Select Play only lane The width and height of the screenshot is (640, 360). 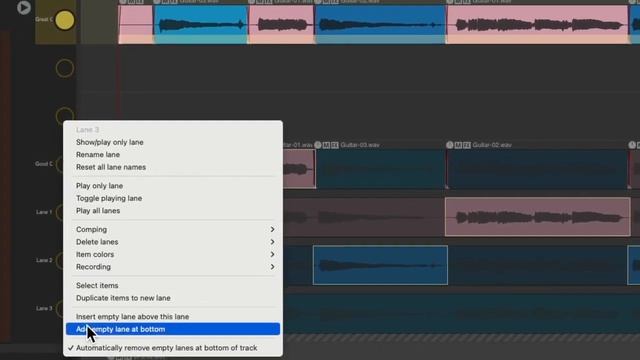click(173, 186)
